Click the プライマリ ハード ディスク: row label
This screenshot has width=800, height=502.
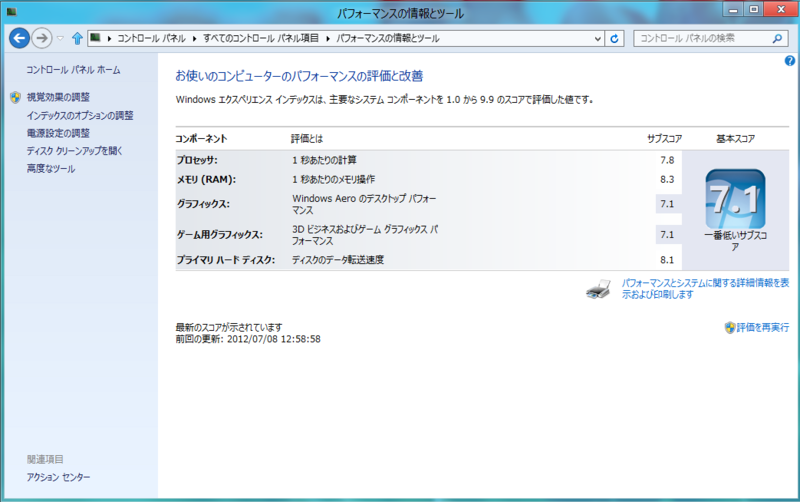pos(226,260)
